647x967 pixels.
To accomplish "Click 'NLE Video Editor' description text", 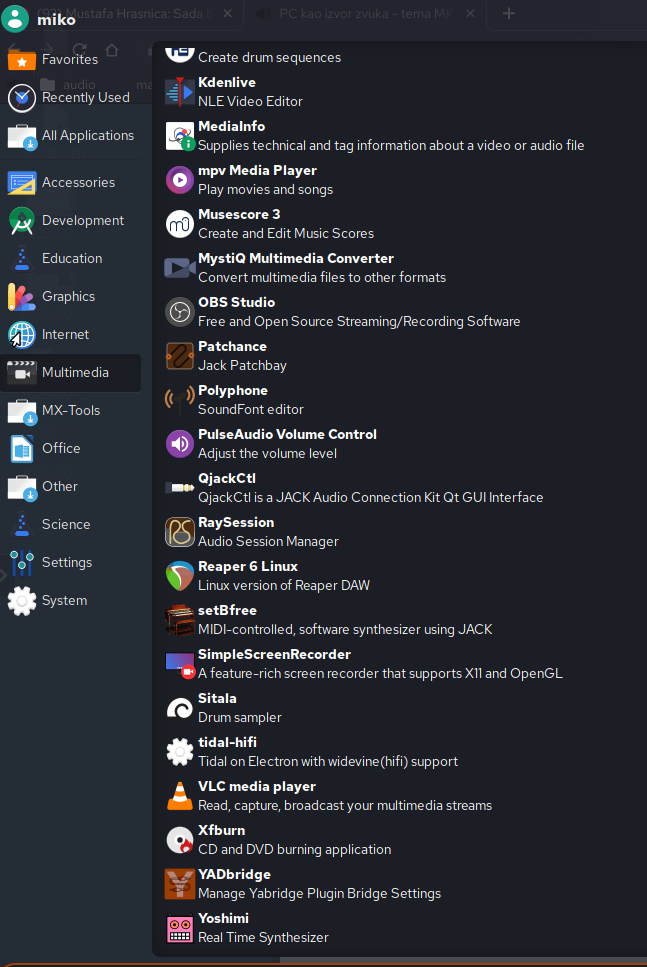I will (x=250, y=102).
